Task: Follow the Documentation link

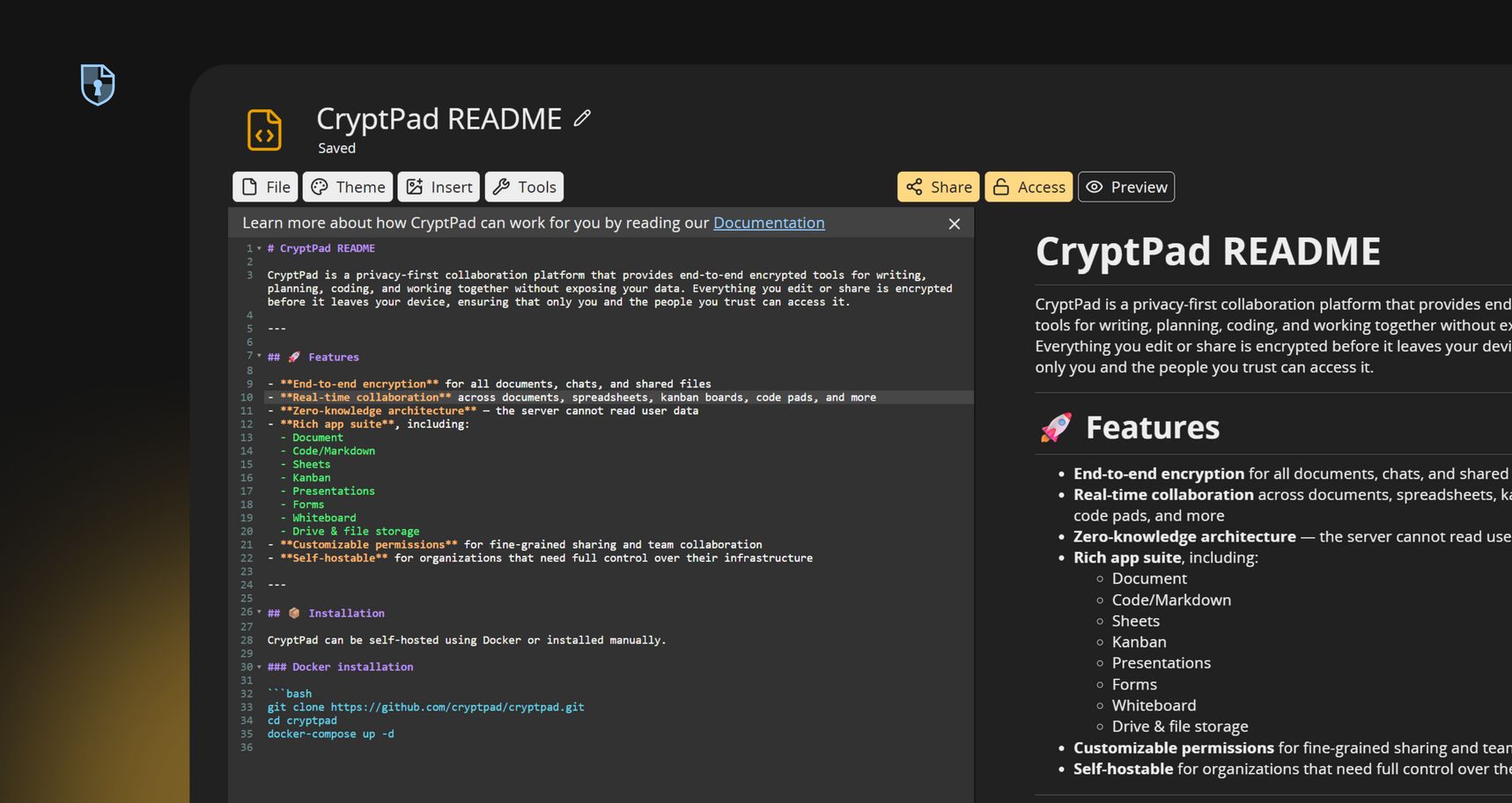Action: [x=769, y=223]
